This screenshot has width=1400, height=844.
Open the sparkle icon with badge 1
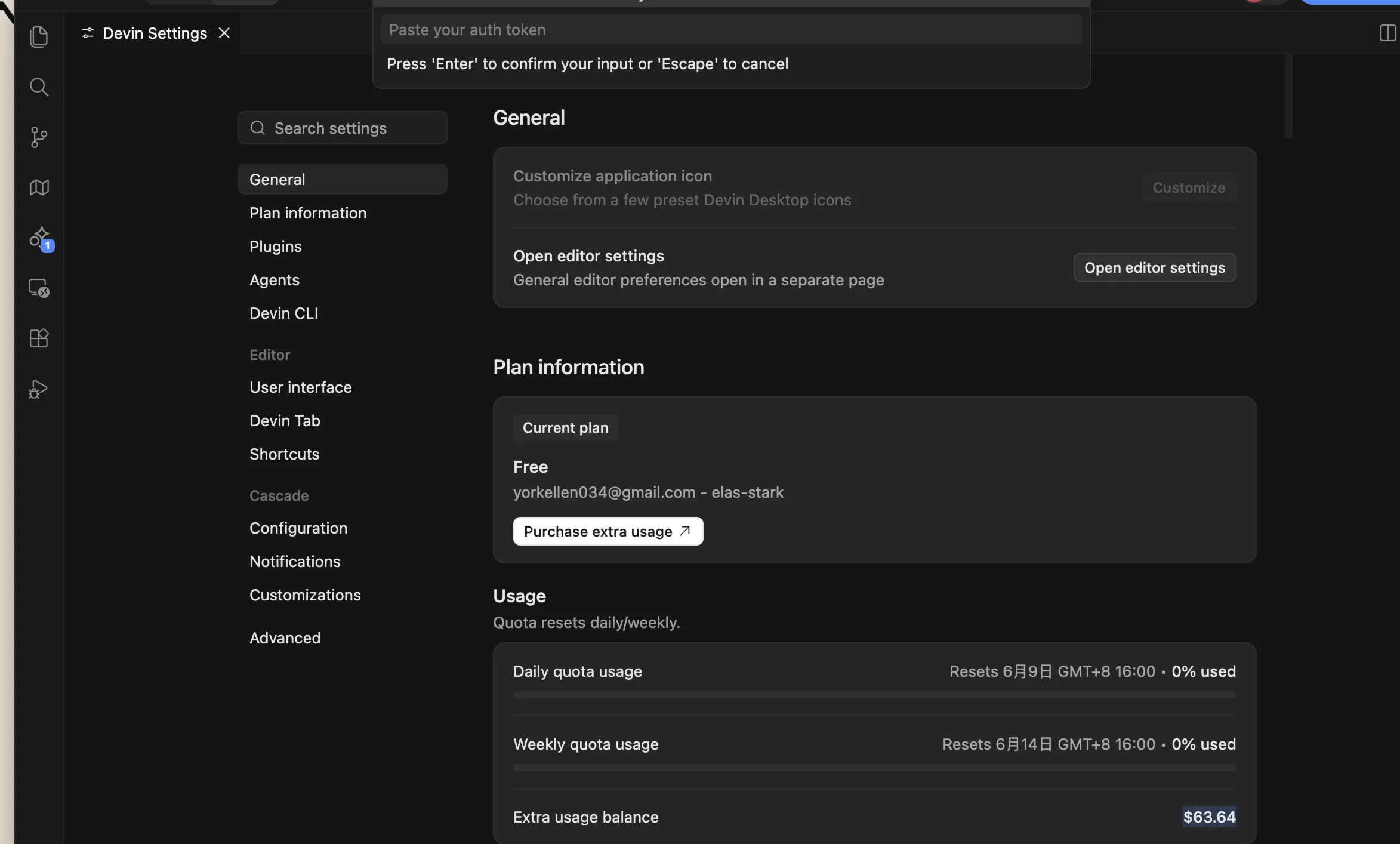coord(41,239)
